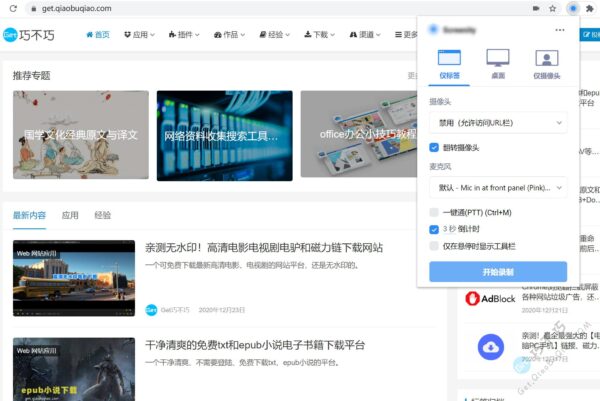
Task: Check the 仅在悬停时显示工具栏 option
Action: click(x=434, y=245)
